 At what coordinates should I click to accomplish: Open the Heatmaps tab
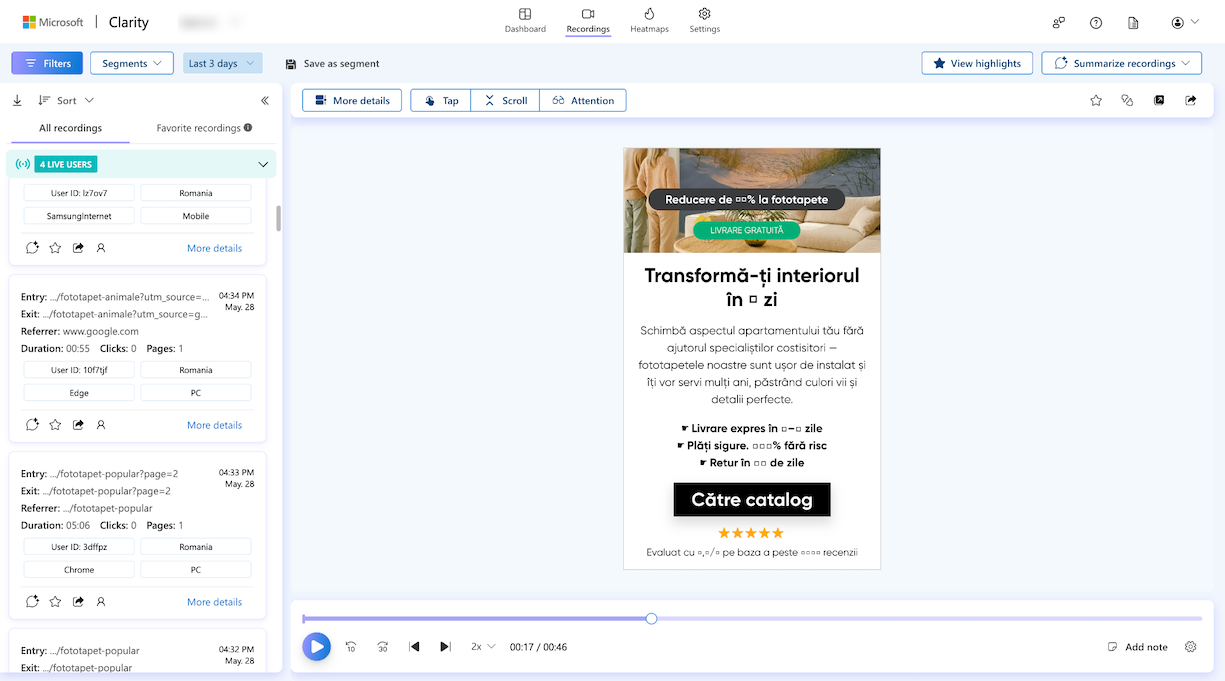click(x=649, y=21)
